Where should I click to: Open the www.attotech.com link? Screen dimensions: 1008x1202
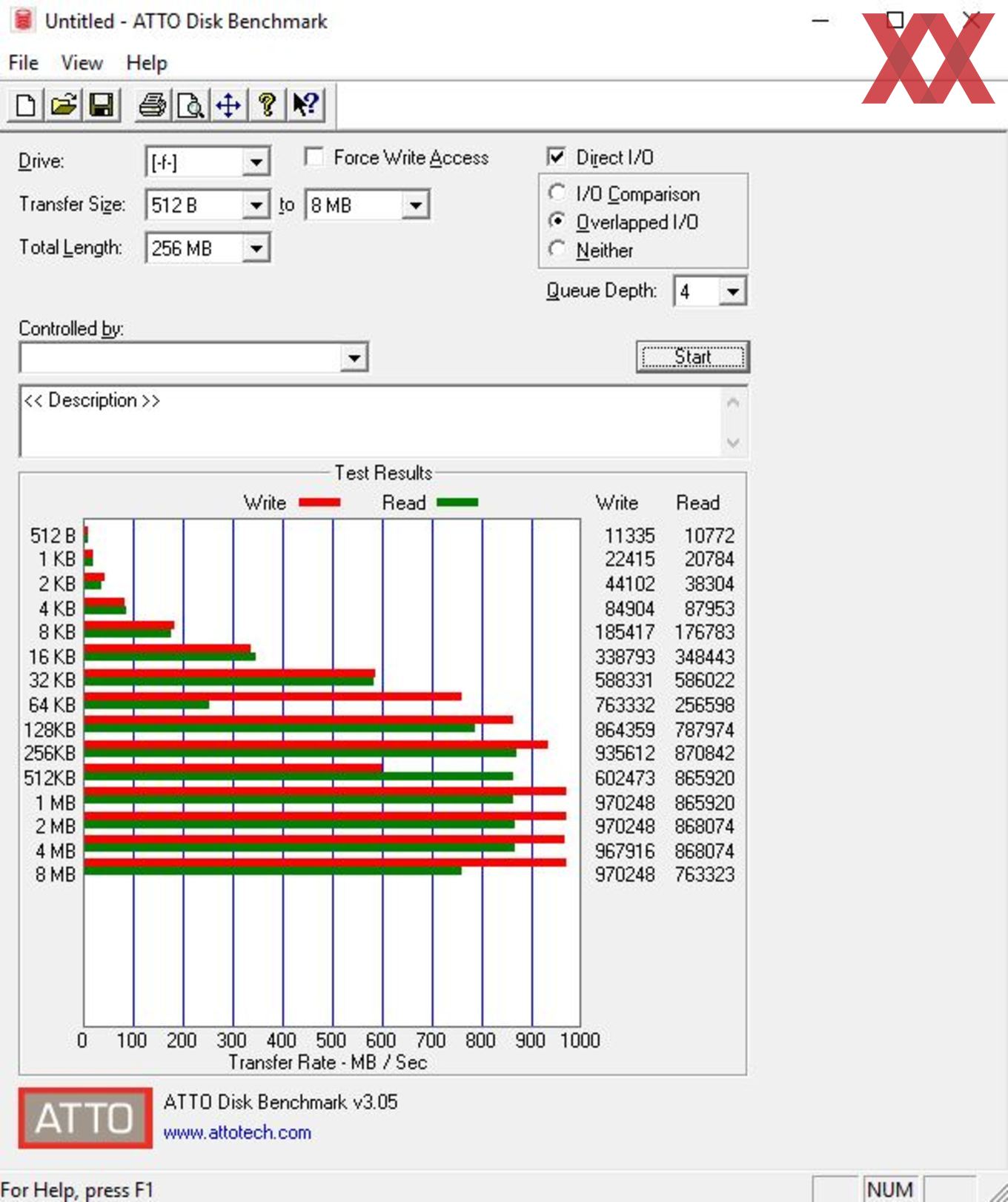click(237, 1132)
